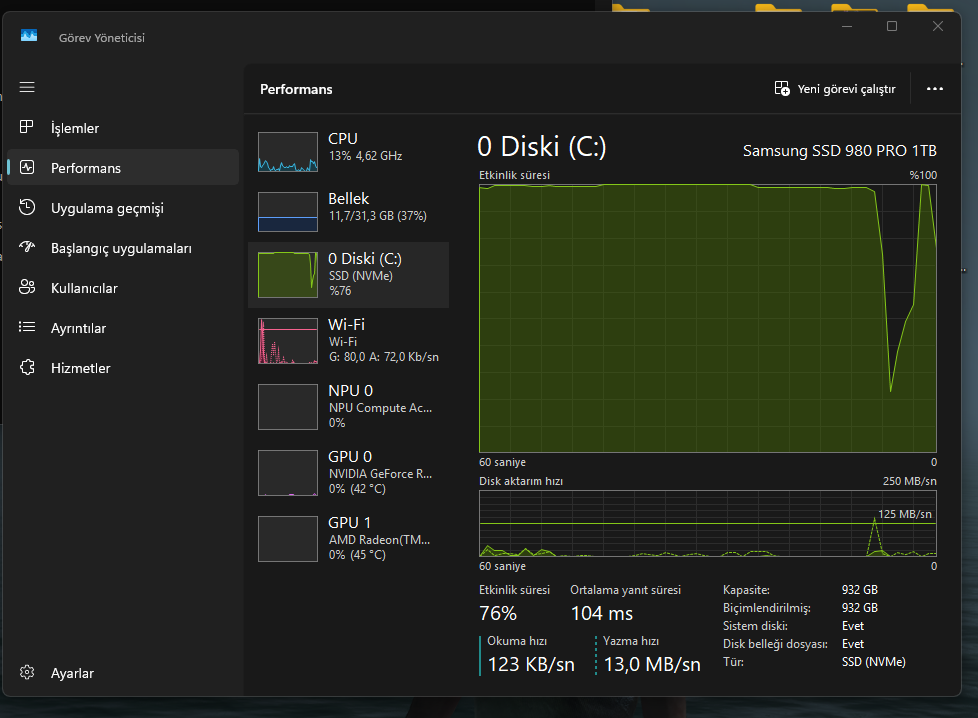Open the three-dot more options menu
Image resolution: width=978 pixels, height=718 pixels.
[x=934, y=89]
